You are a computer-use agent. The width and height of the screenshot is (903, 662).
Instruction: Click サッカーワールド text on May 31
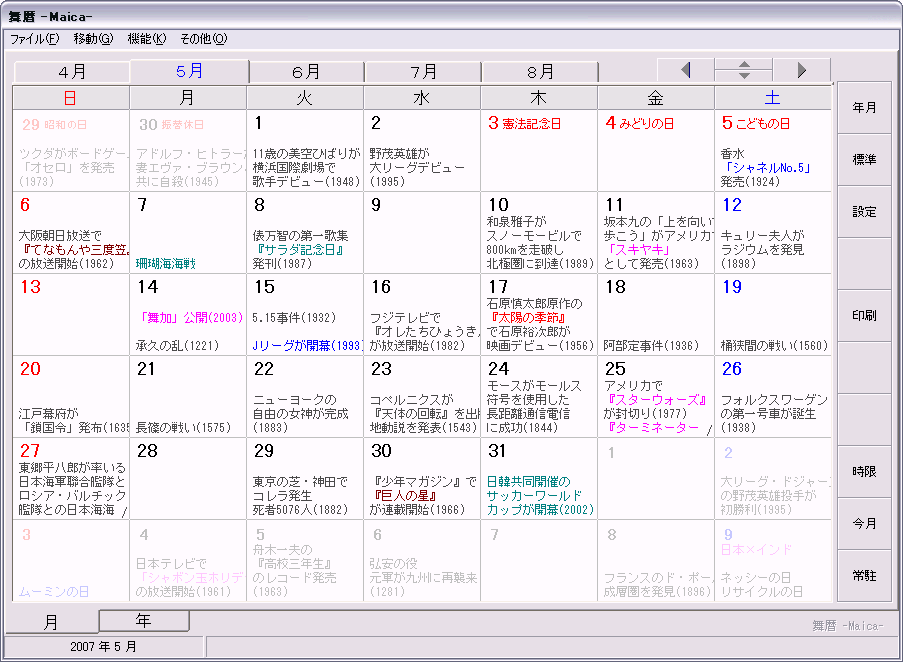point(534,496)
